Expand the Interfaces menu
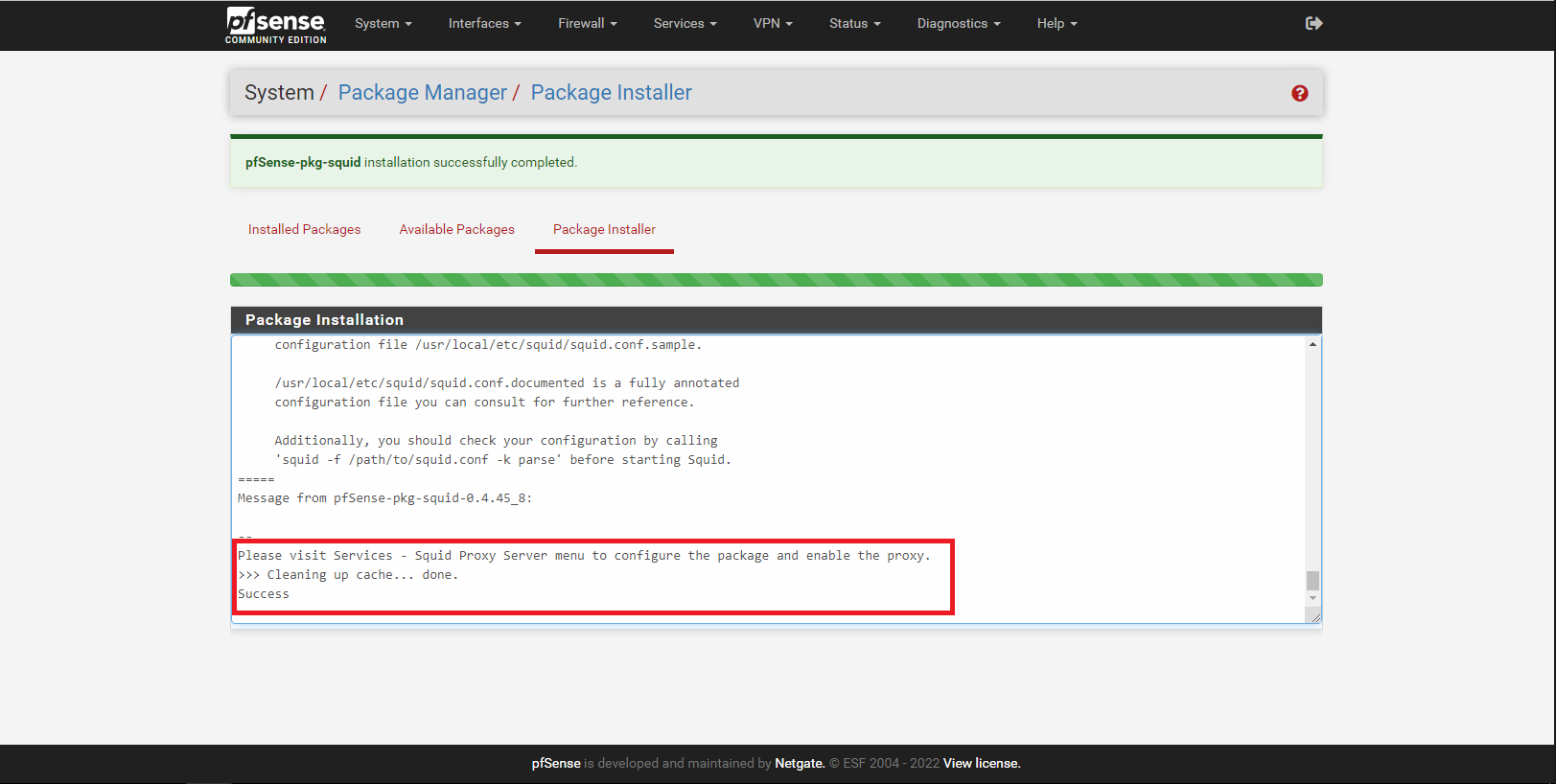The image size is (1556, 784). coord(484,23)
